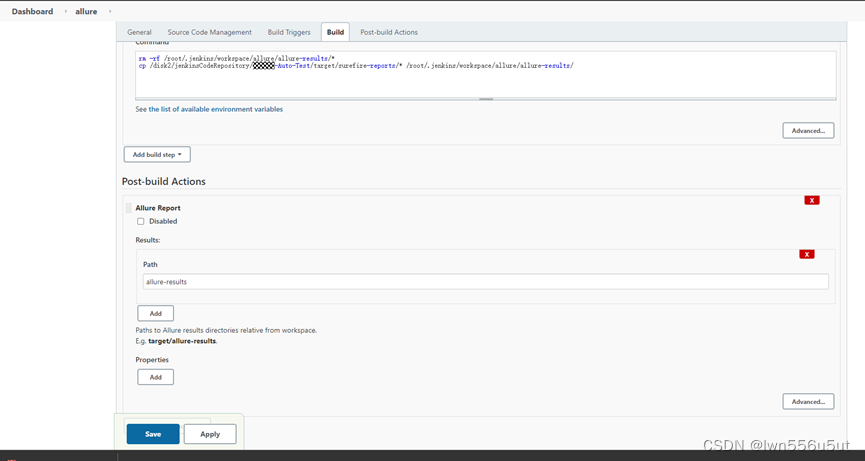This screenshot has height=461, width=865.
Task: Apply the configuration changes
Action: coord(210,434)
